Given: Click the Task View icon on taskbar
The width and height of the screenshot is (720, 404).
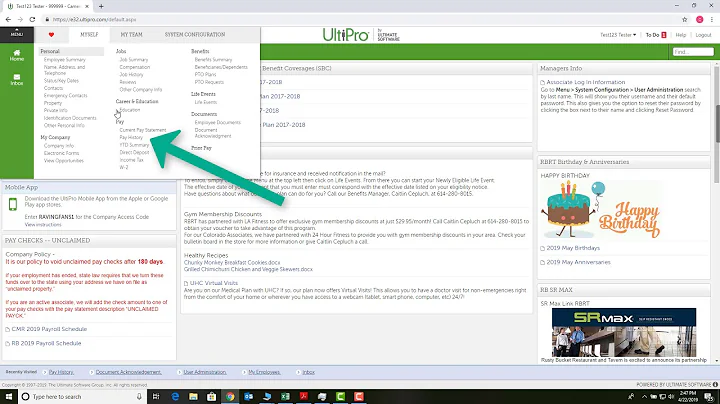Looking at the screenshot, I should [x=156, y=396].
